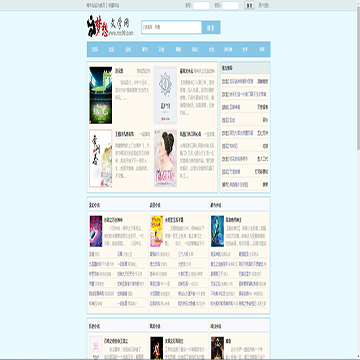This screenshot has height=360, width=360.
Task: Click the first login field in top bar
Action: coord(201,5)
